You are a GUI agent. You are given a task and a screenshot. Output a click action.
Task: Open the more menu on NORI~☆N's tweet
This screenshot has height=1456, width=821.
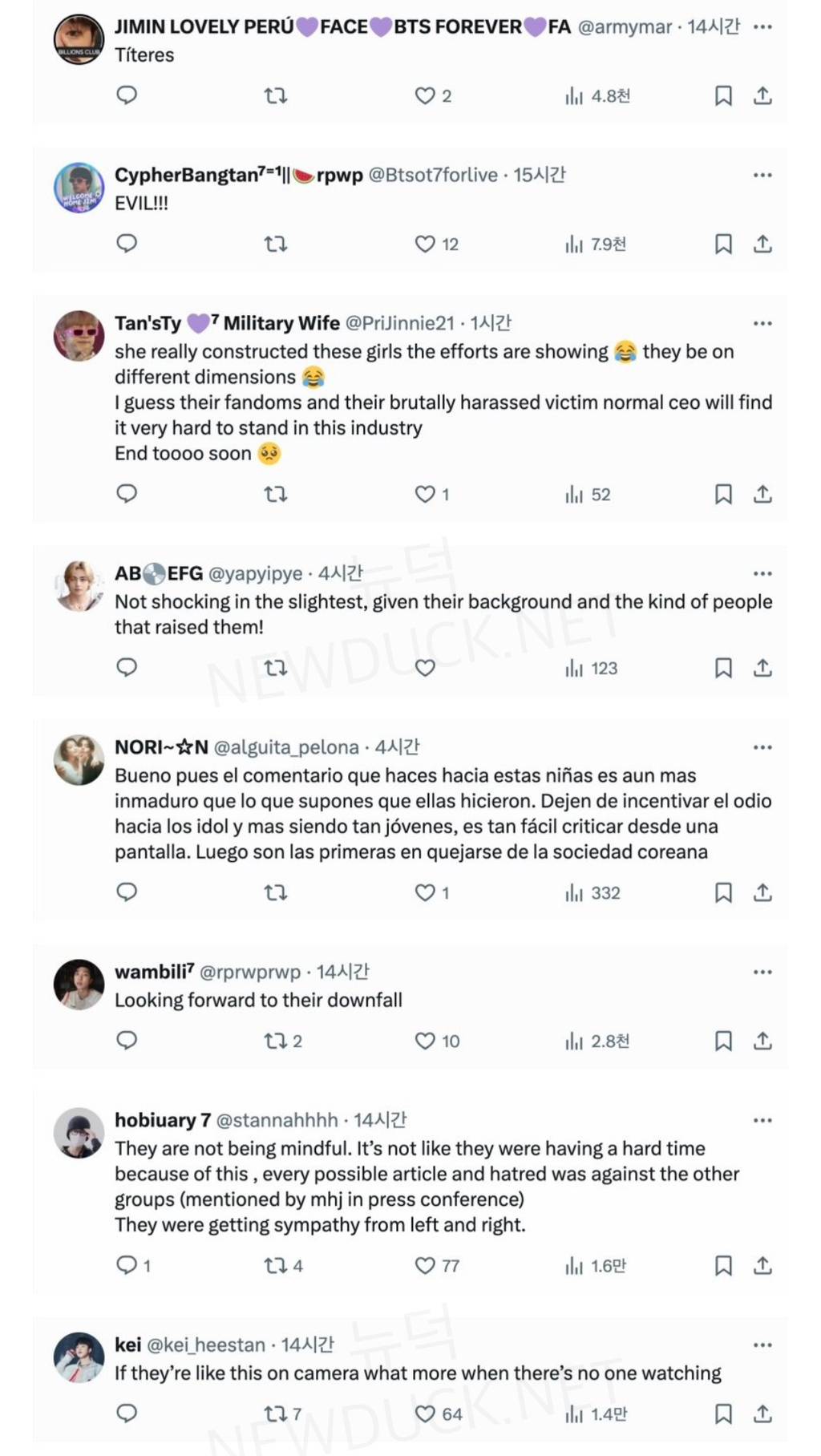point(761,747)
